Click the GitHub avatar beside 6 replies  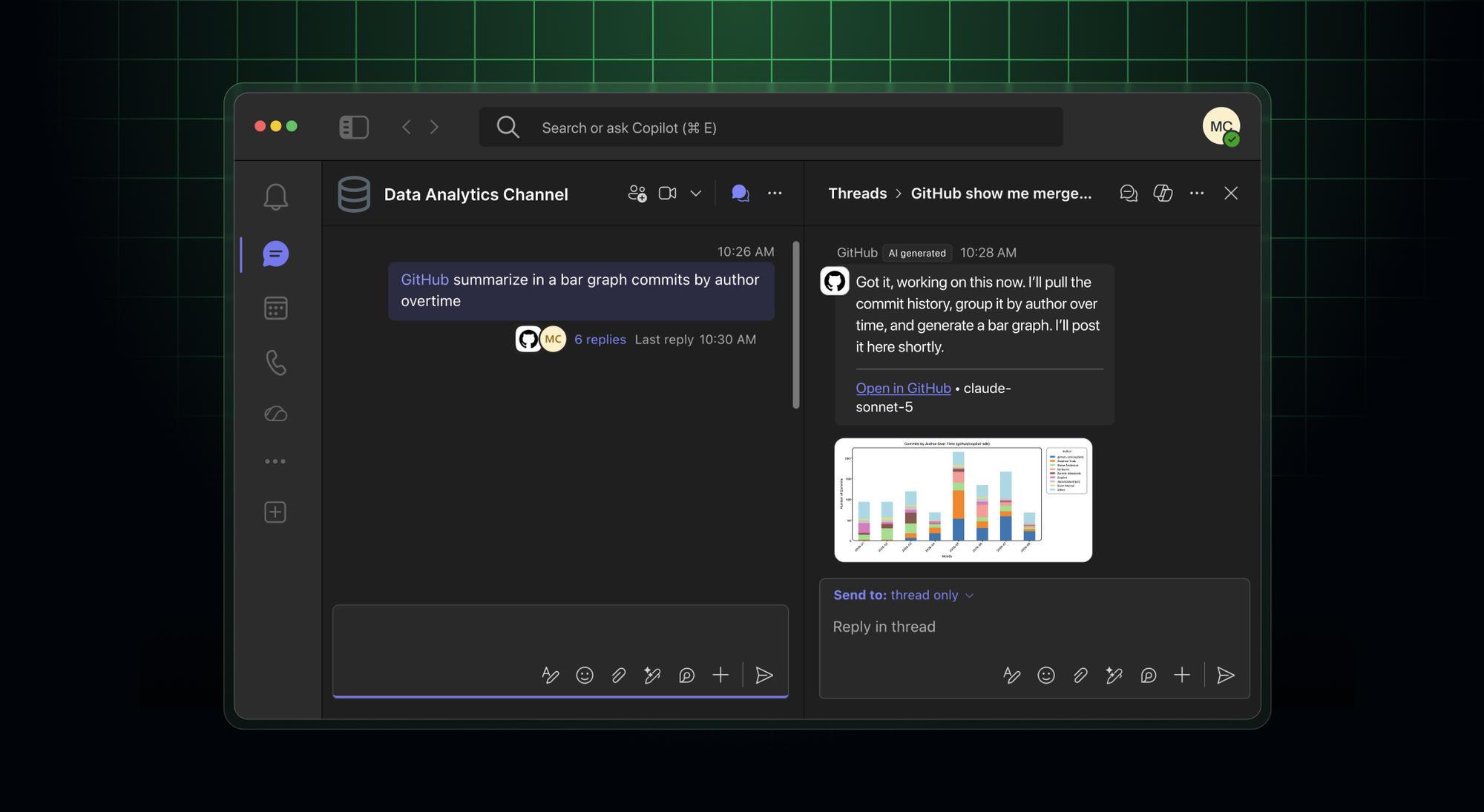pyautogui.click(x=528, y=339)
